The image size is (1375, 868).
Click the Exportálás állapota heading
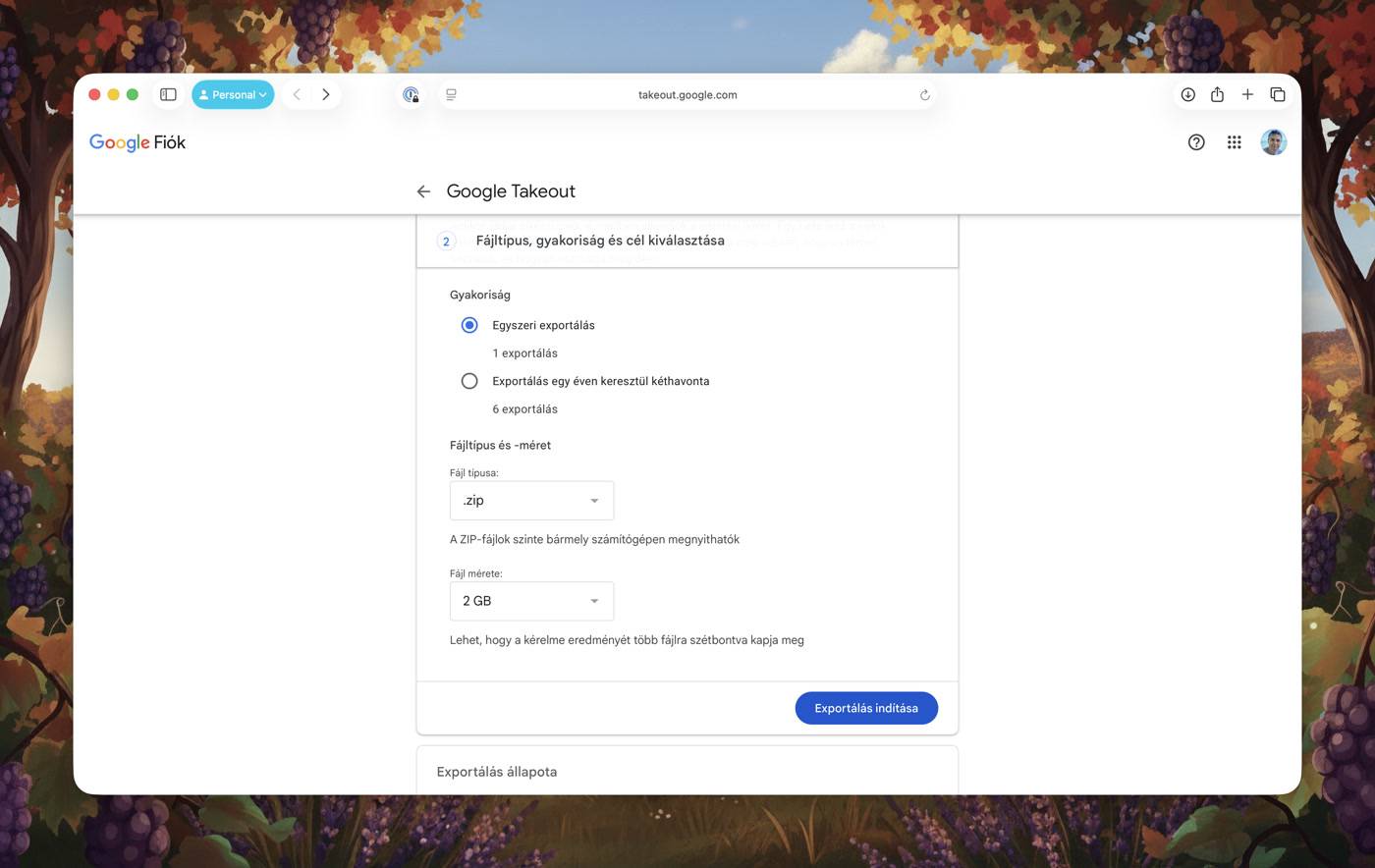coord(497,772)
